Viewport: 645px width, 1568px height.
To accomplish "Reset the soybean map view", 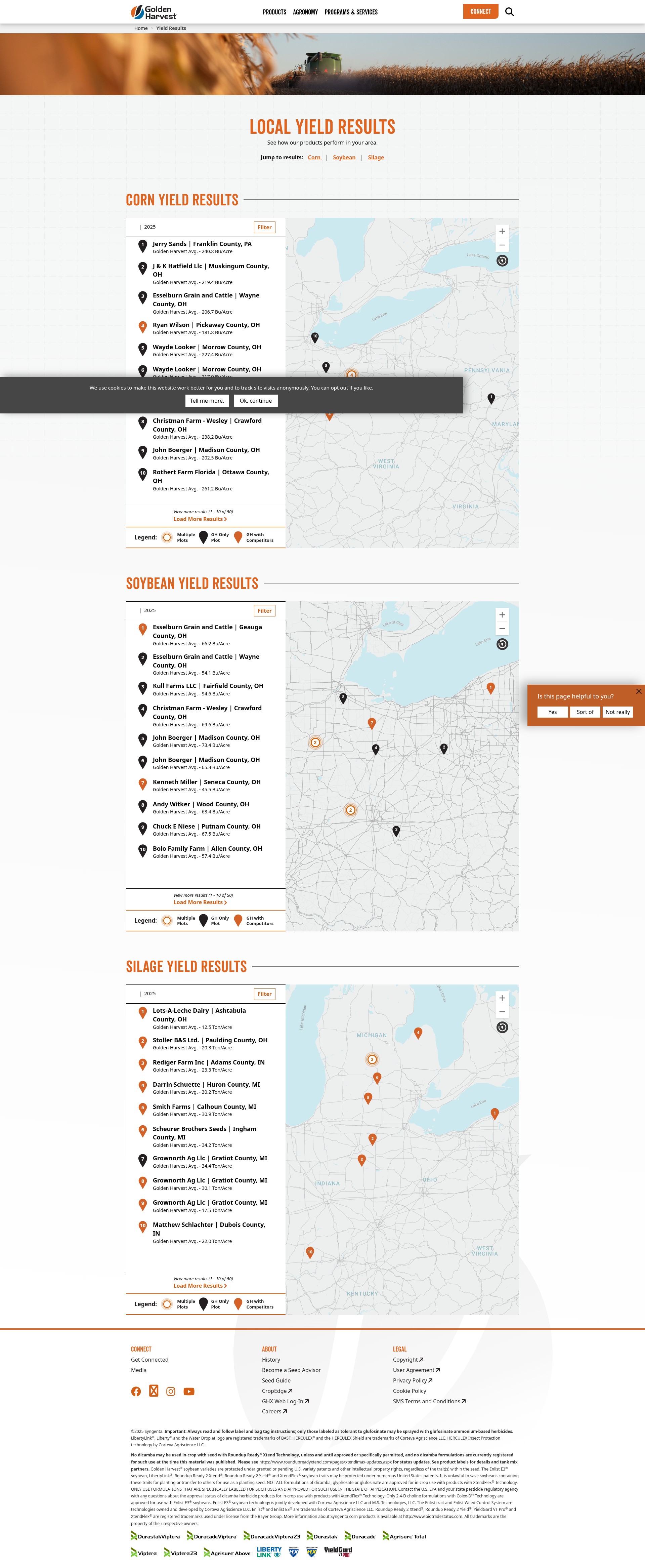I will (502, 644).
